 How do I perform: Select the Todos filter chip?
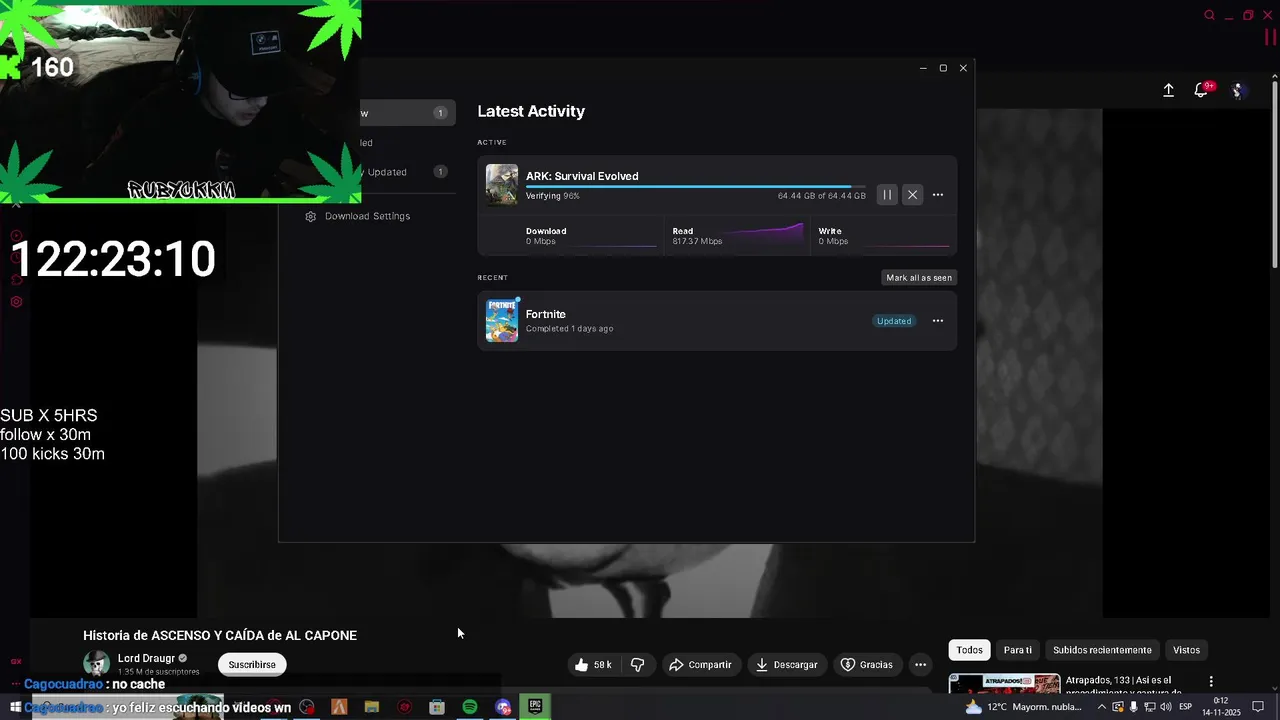click(x=969, y=650)
